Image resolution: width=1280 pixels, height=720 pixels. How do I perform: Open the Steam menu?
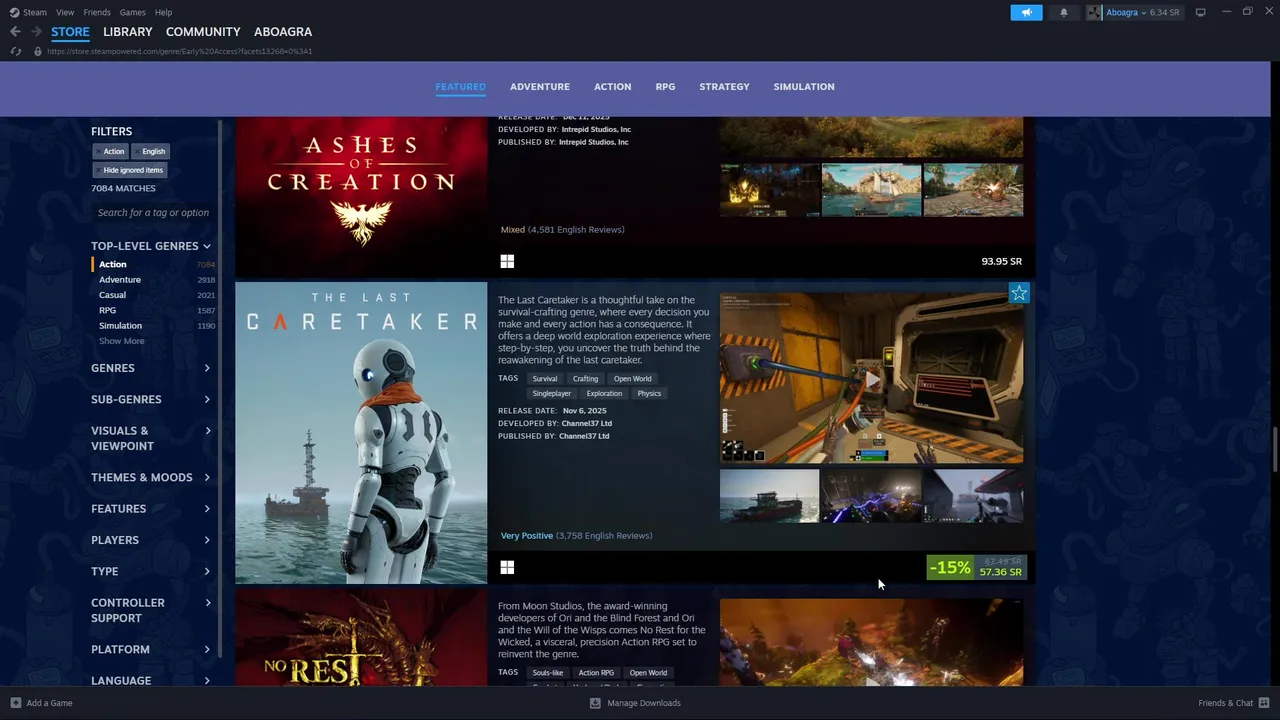coord(35,12)
